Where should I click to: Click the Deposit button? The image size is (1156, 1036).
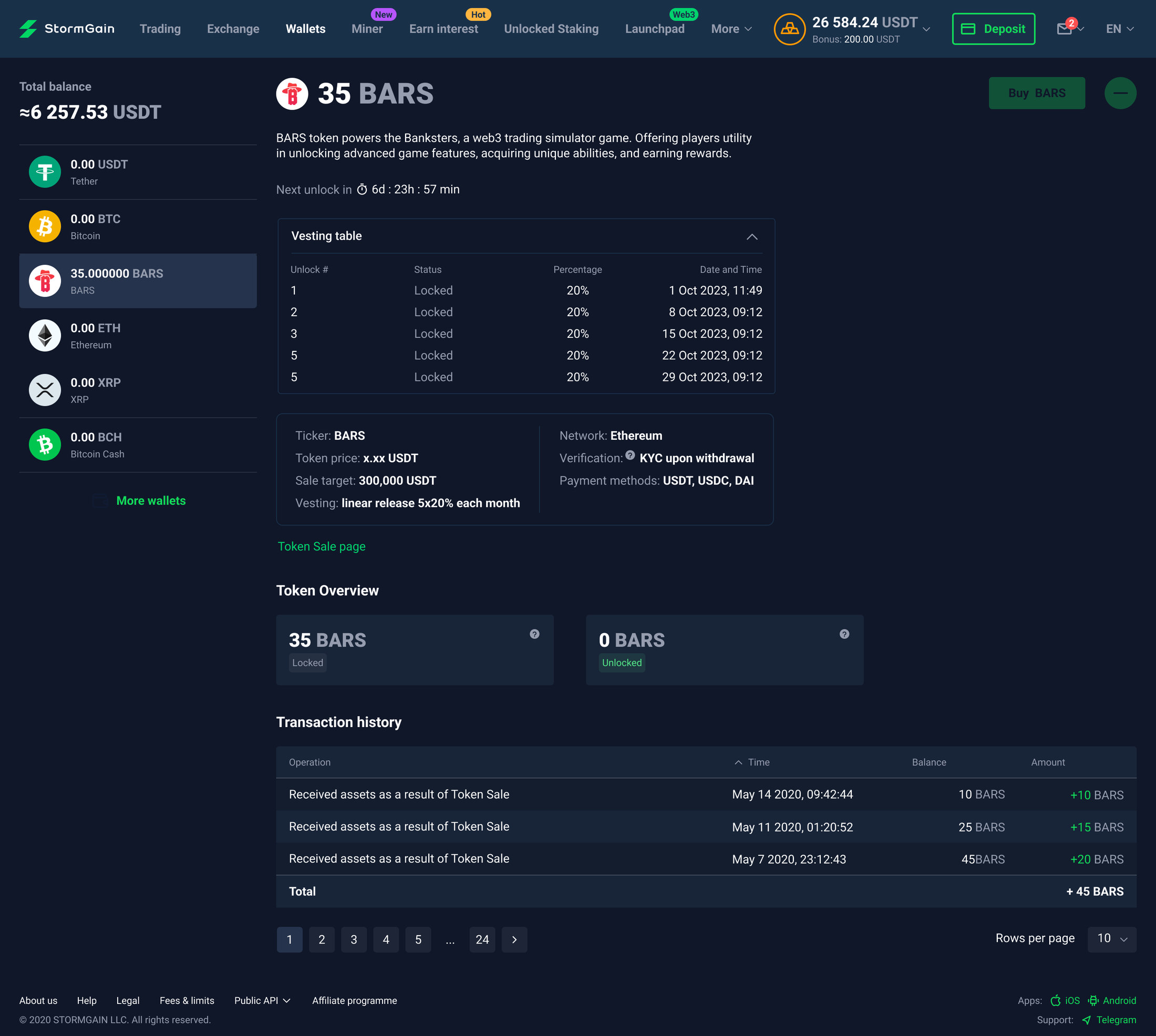[x=993, y=28]
